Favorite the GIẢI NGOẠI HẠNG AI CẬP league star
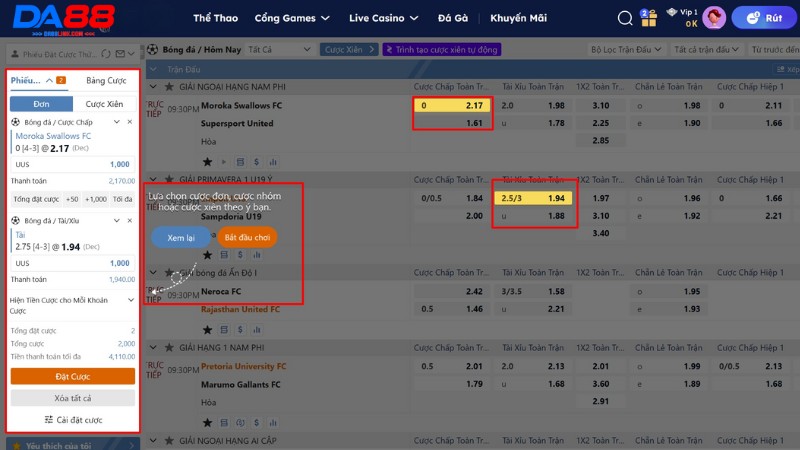This screenshot has width=800, height=450. click(169, 440)
